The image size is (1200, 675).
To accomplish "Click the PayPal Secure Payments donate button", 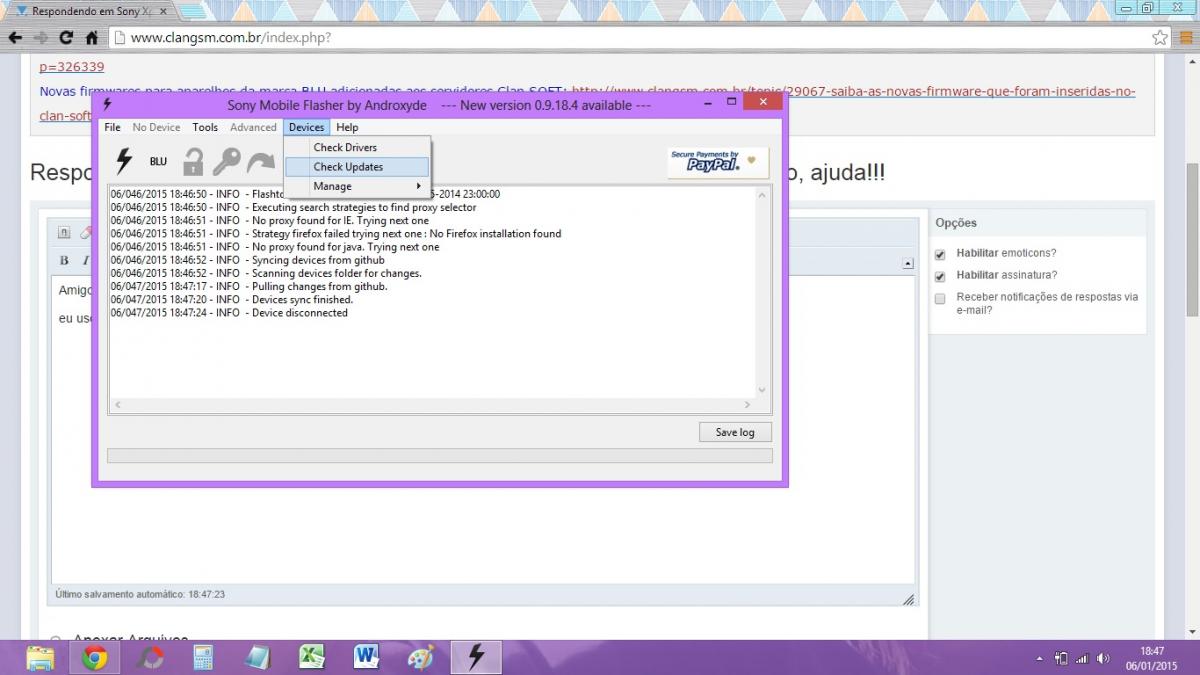I will click(718, 162).
